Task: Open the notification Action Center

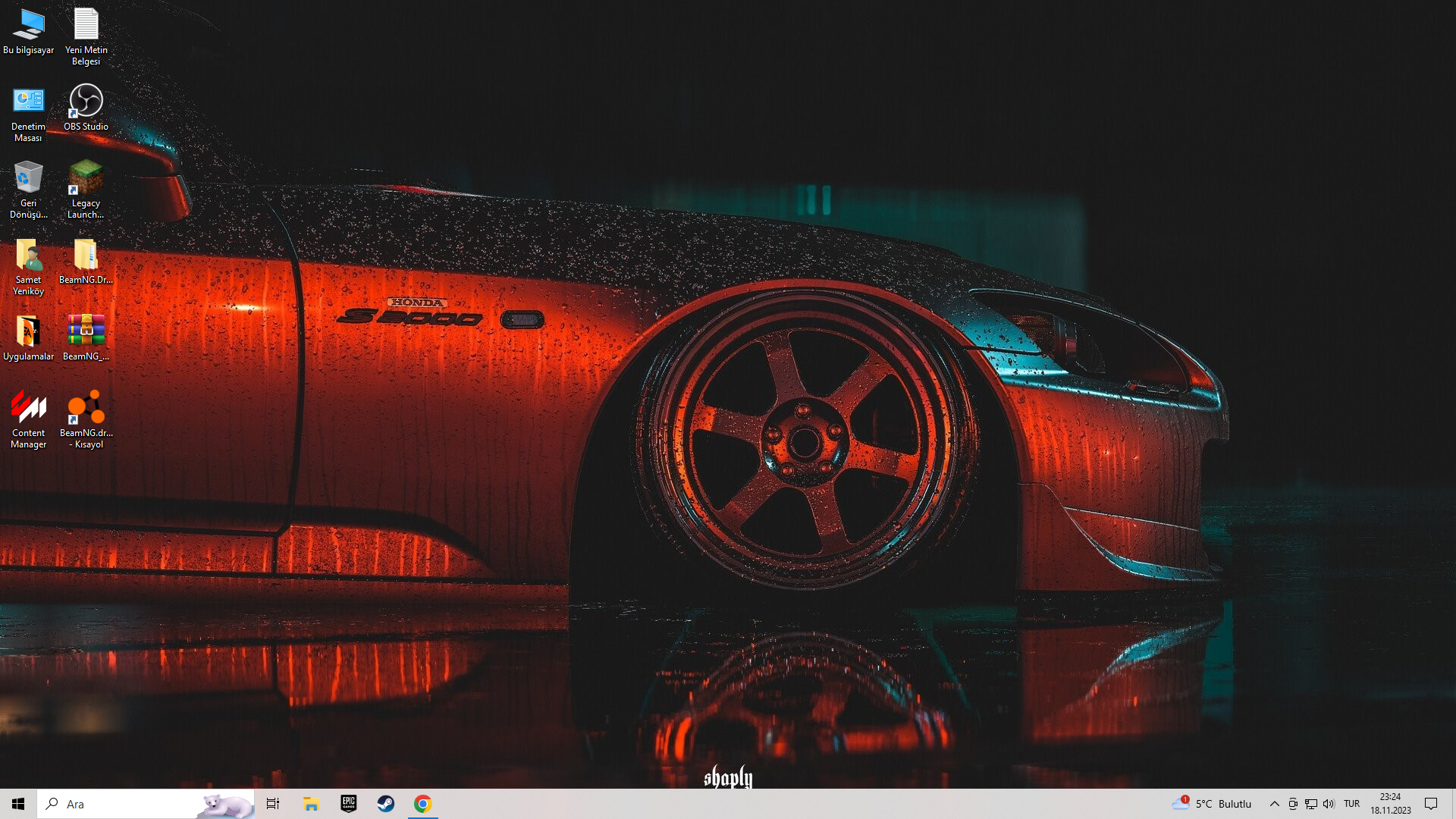Action: point(1431,804)
